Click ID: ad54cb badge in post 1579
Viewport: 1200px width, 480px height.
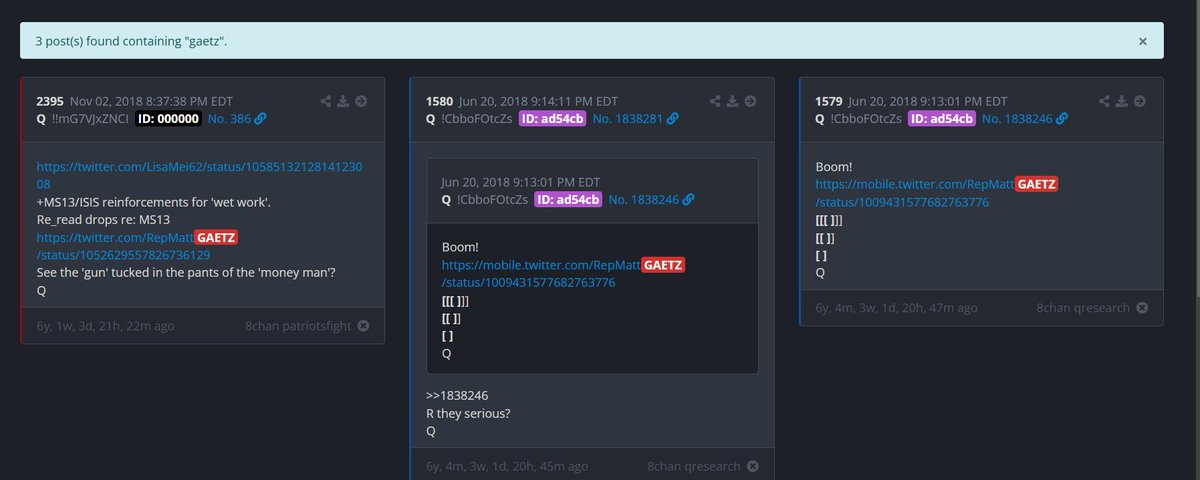[x=941, y=118]
